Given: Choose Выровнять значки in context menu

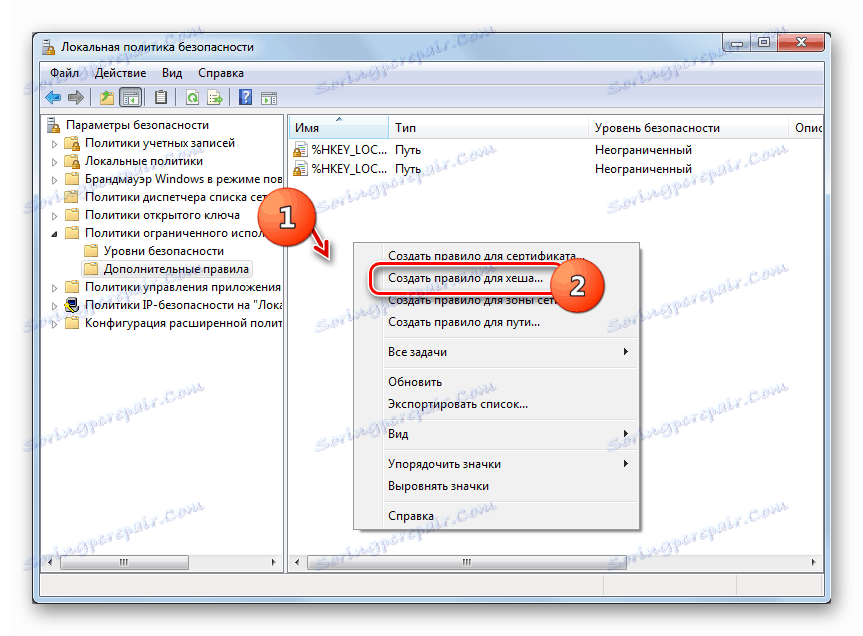Looking at the screenshot, I should [x=496, y=486].
